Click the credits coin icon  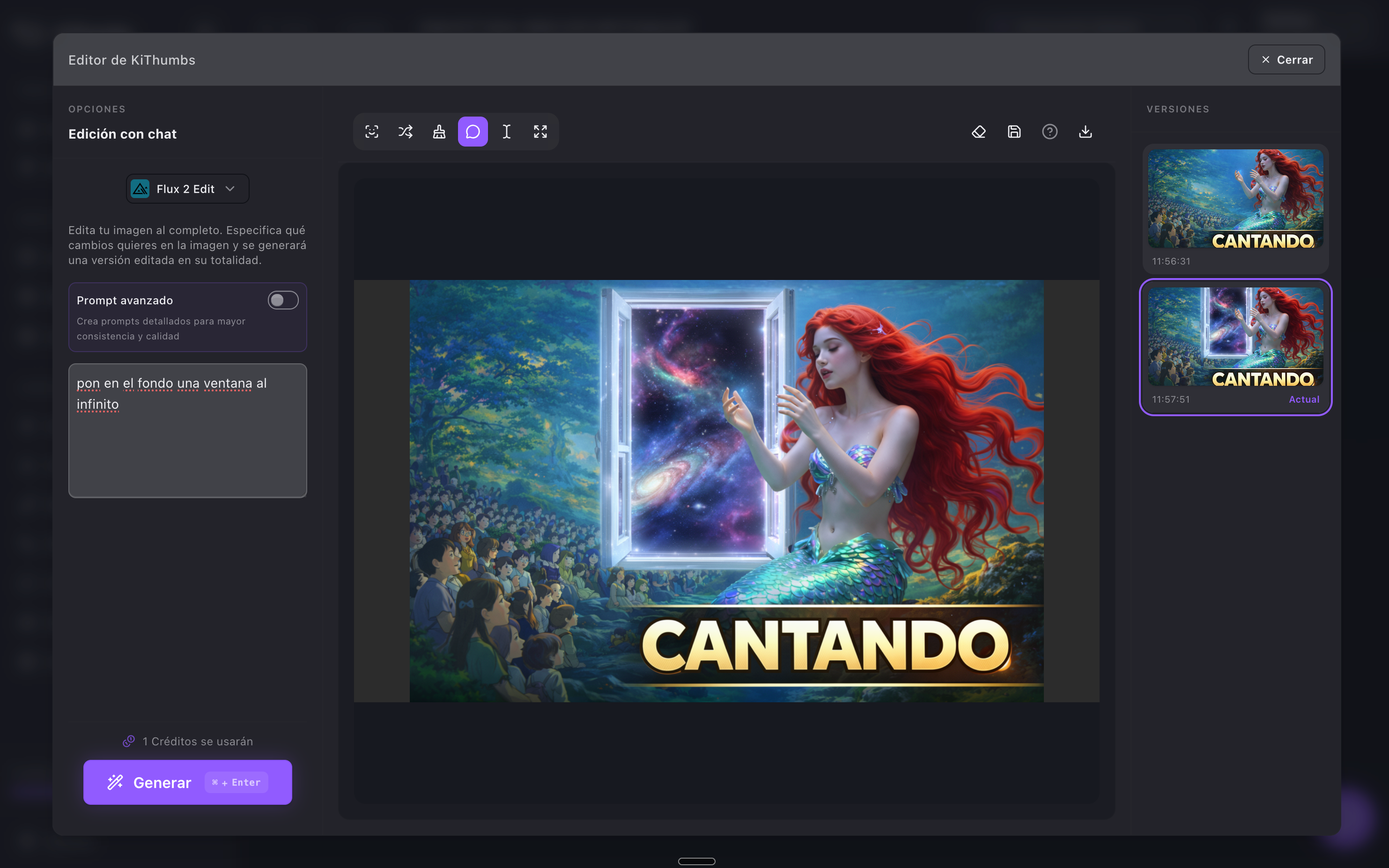(x=129, y=741)
